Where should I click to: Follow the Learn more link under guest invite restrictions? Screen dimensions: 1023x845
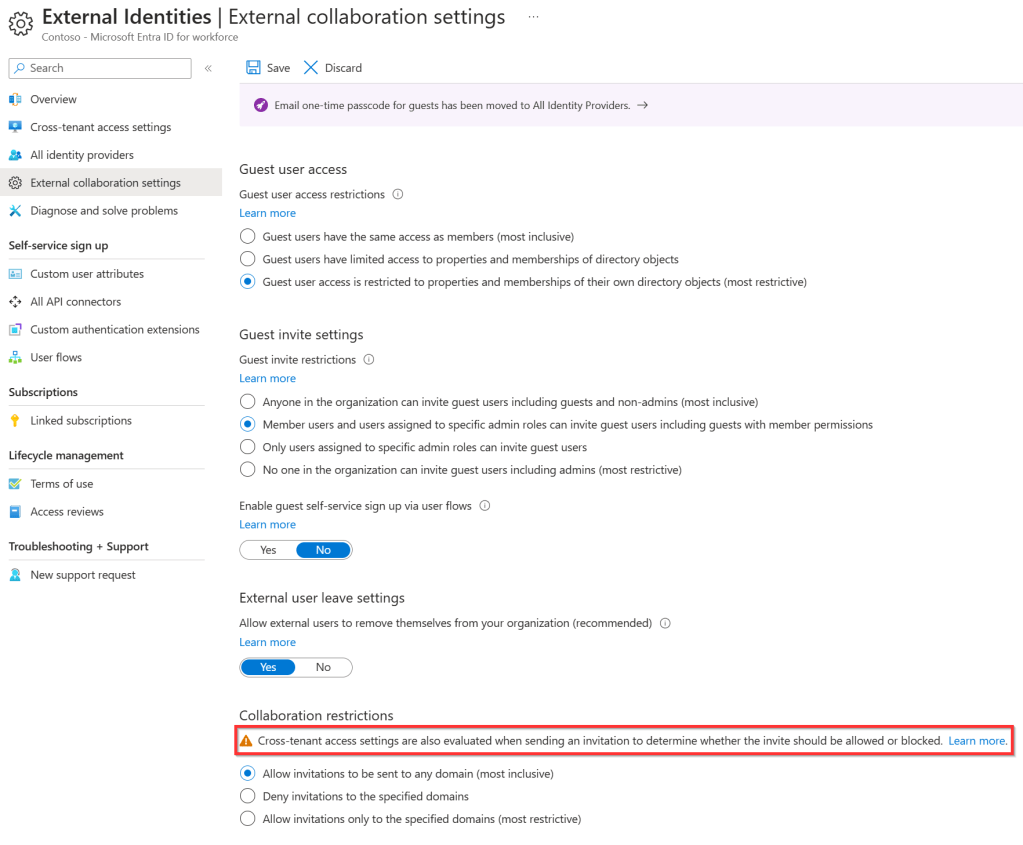(x=267, y=378)
